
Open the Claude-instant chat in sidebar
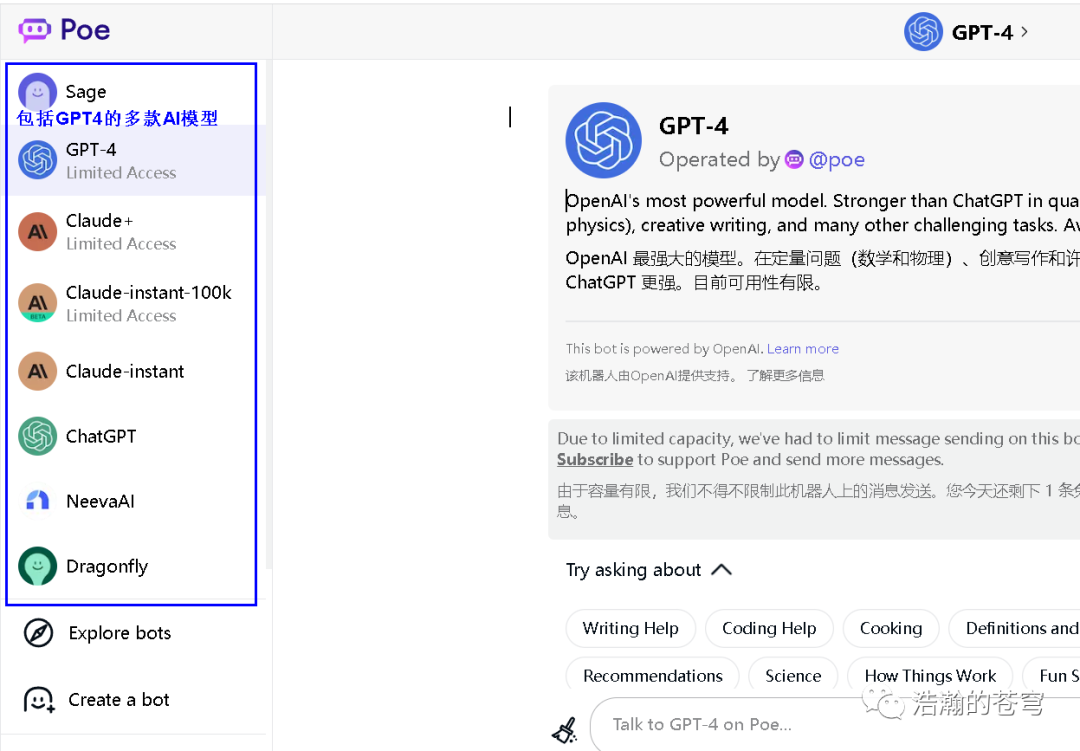click(x=125, y=372)
